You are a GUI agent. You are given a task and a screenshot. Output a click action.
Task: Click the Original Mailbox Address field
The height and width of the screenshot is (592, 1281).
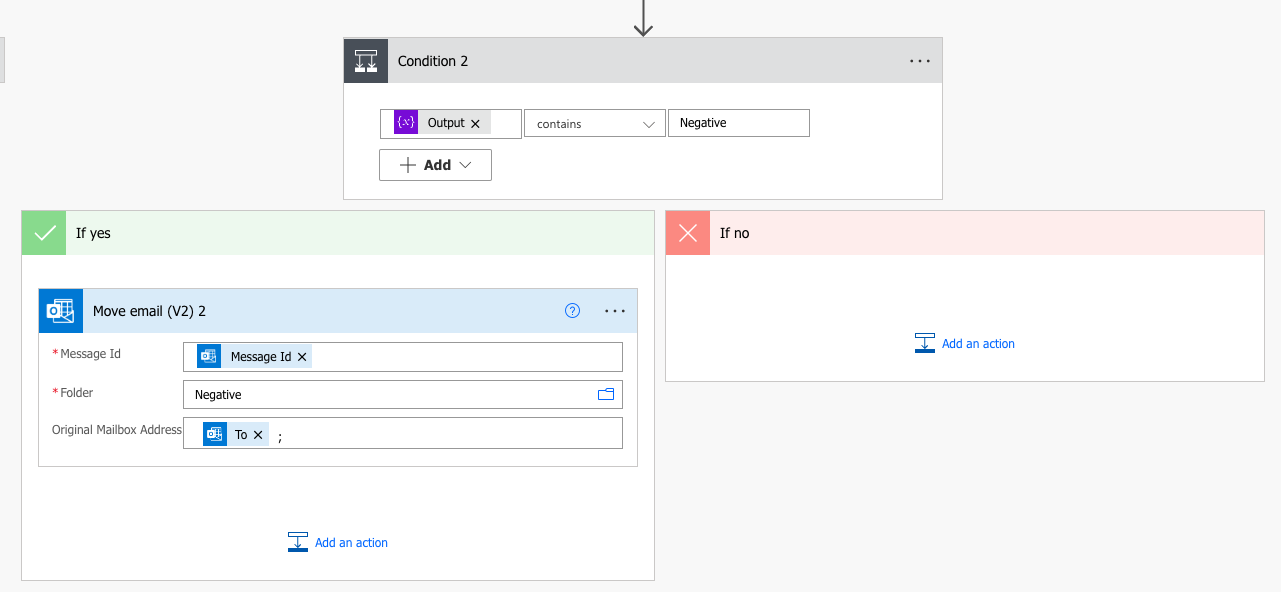tap(450, 435)
